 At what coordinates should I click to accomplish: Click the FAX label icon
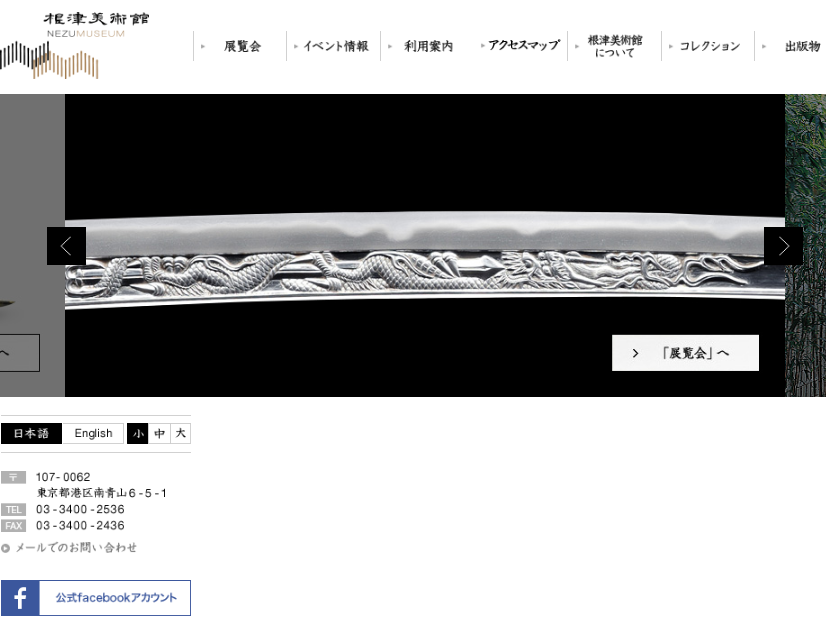pyautogui.click(x=13, y=526)
